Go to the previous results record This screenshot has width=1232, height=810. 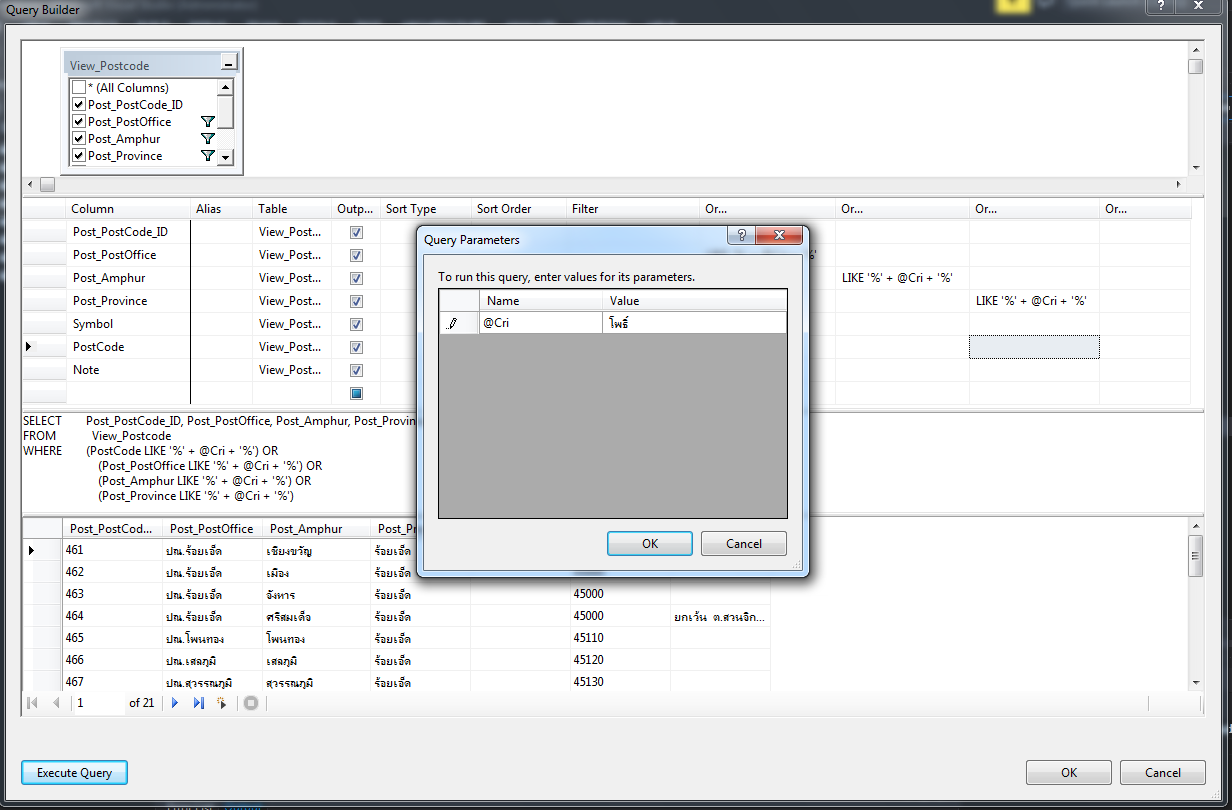click(x=56, y=703)
